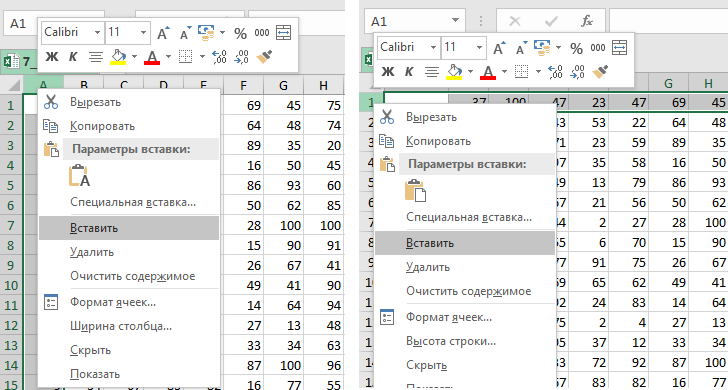Click merge and center icon in right mini toolbar
The width and height of the screenshot is (728, 390).
[619, 47]
